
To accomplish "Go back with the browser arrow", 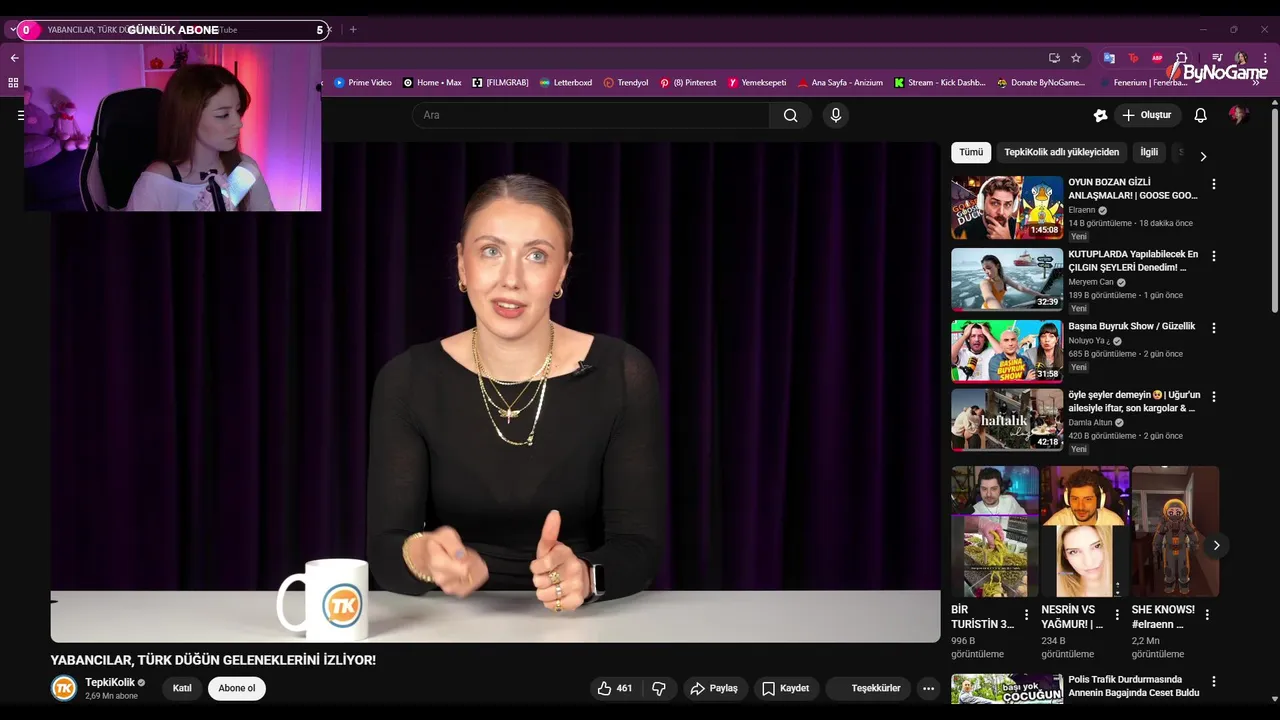I will (x=14, y=58).
